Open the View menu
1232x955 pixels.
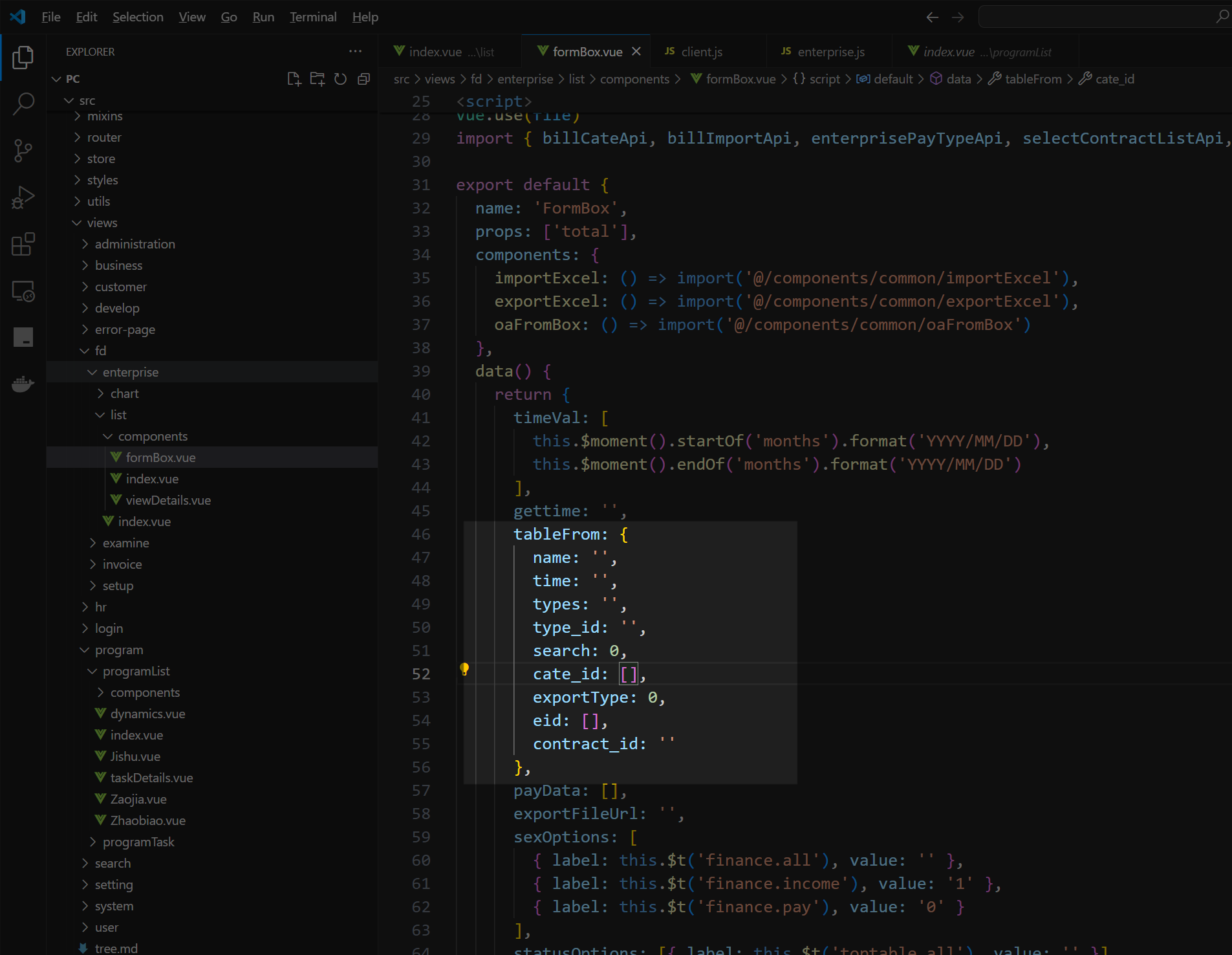(192, 17)
